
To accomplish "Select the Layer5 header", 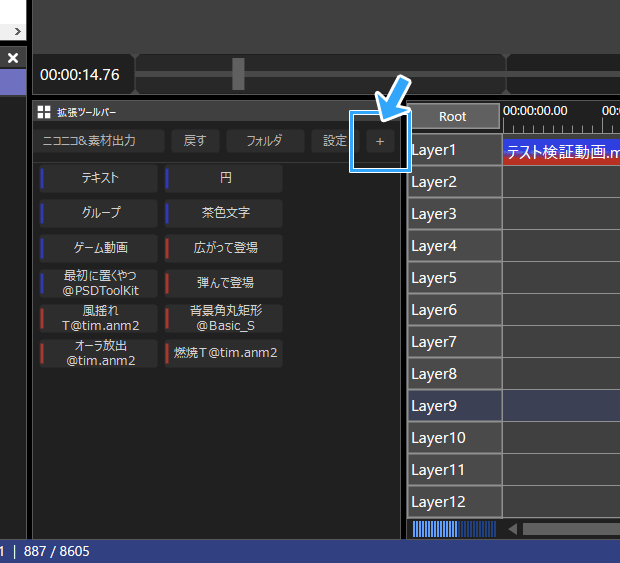I will pyautogui.click(x=455, y=278).
